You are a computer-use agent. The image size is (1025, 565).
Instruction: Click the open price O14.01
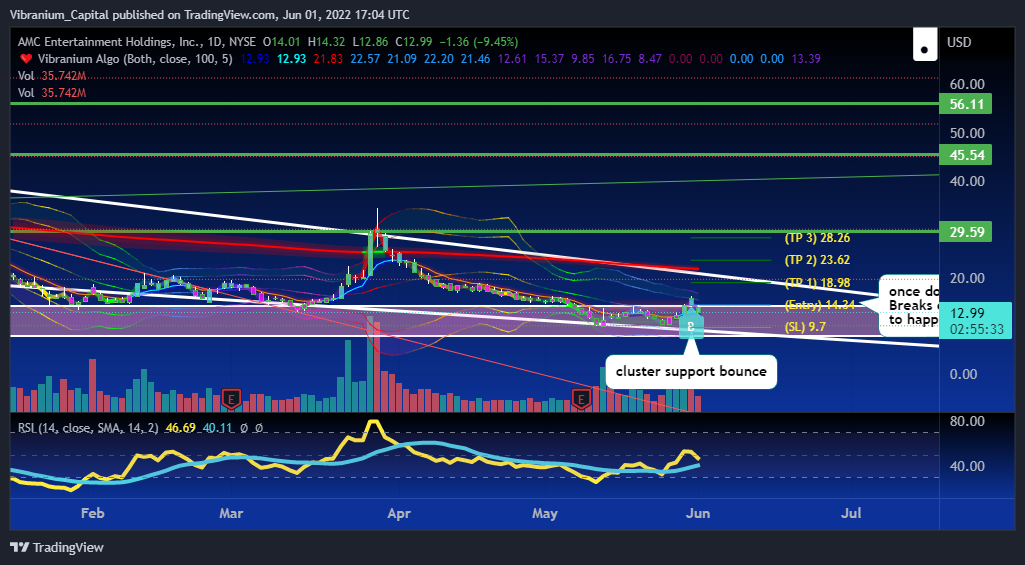282,42
